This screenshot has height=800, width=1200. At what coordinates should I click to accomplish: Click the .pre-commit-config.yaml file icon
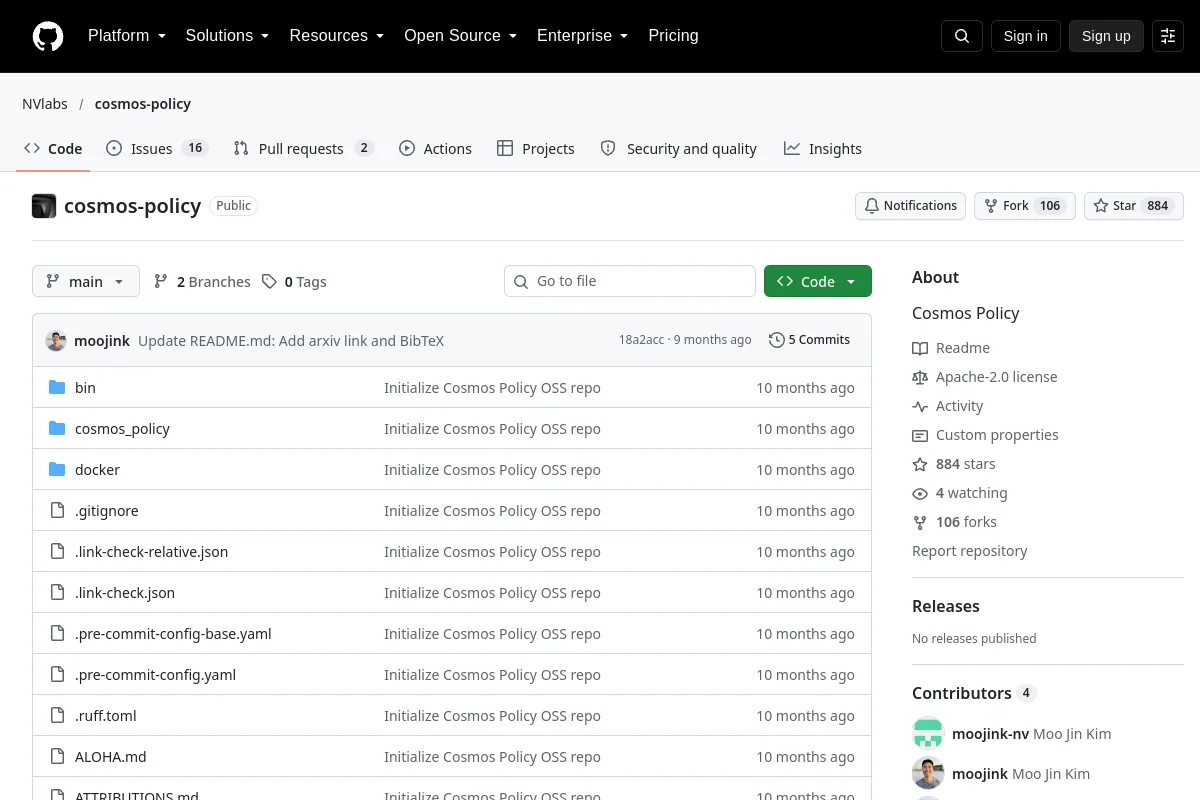coord(57,675)
